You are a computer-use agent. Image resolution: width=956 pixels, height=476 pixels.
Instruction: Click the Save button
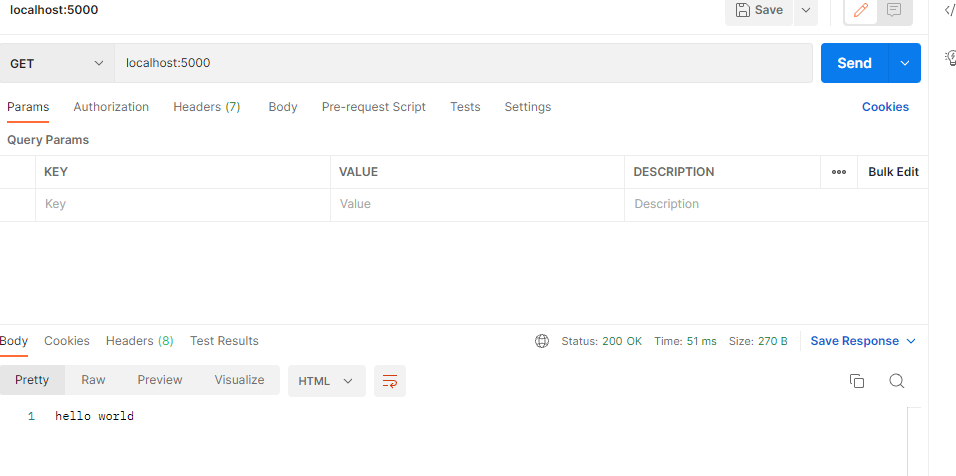(x=758, y=10)
